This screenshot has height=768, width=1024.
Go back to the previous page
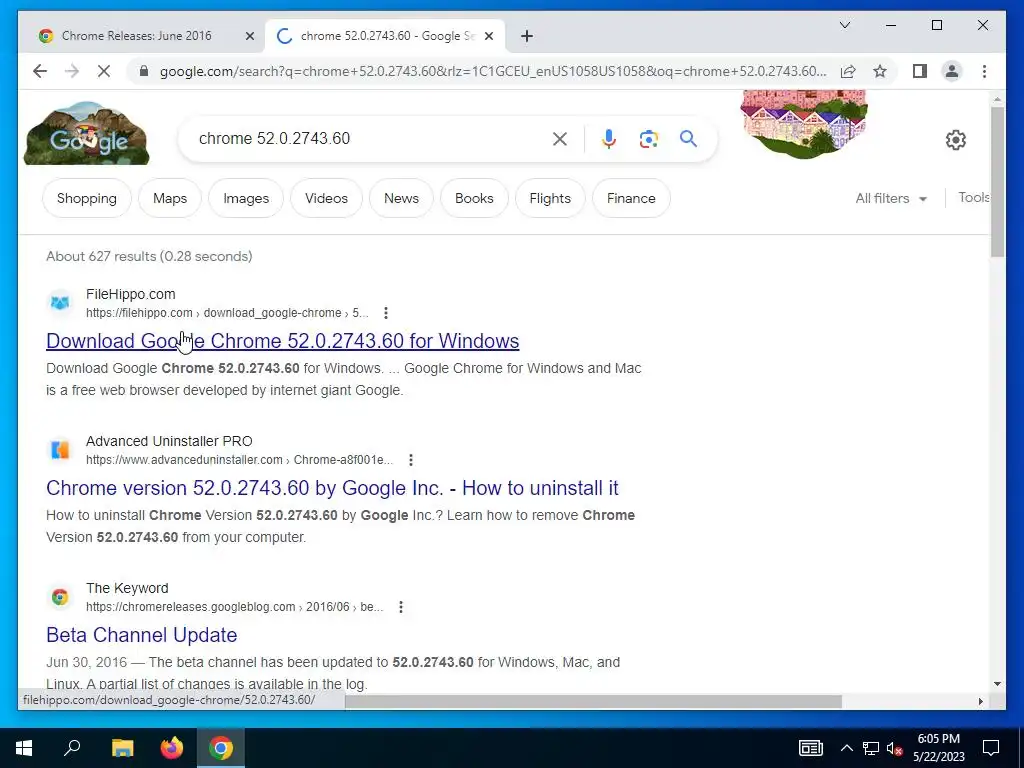[x=40, y=71]
